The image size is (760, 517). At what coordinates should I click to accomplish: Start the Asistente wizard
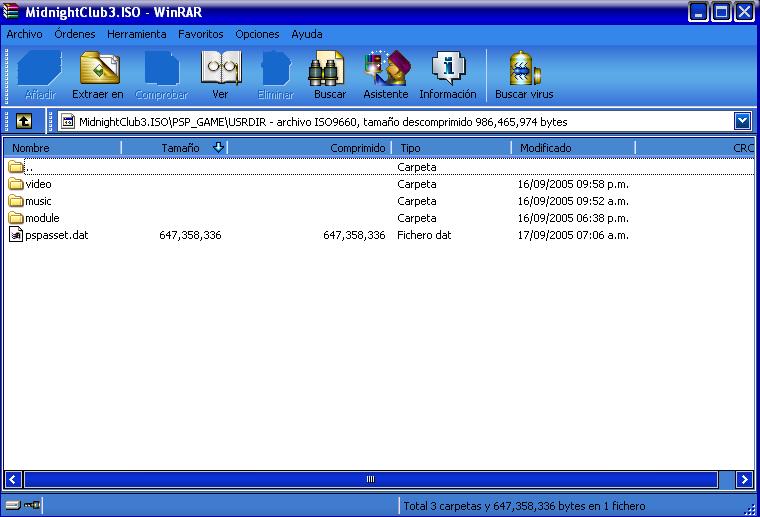point(386,75)
